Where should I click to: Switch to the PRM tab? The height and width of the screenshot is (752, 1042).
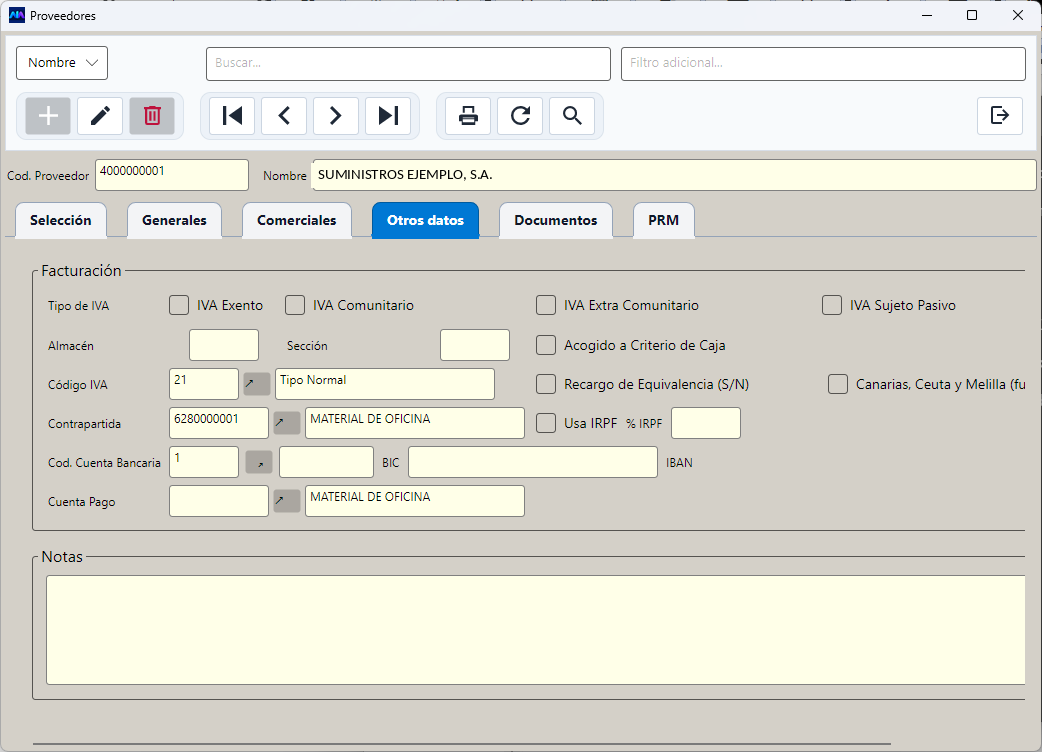pos(663,220)
